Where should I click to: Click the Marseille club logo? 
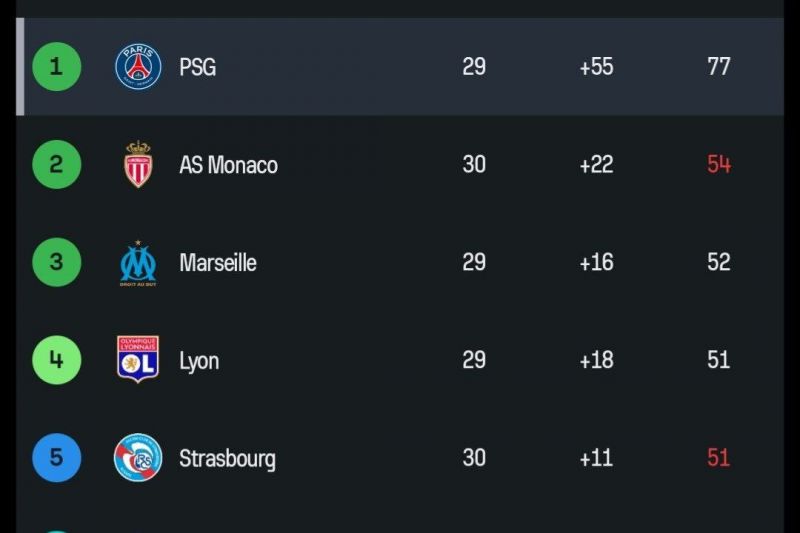pyautogui.click(x=138, y=263)
